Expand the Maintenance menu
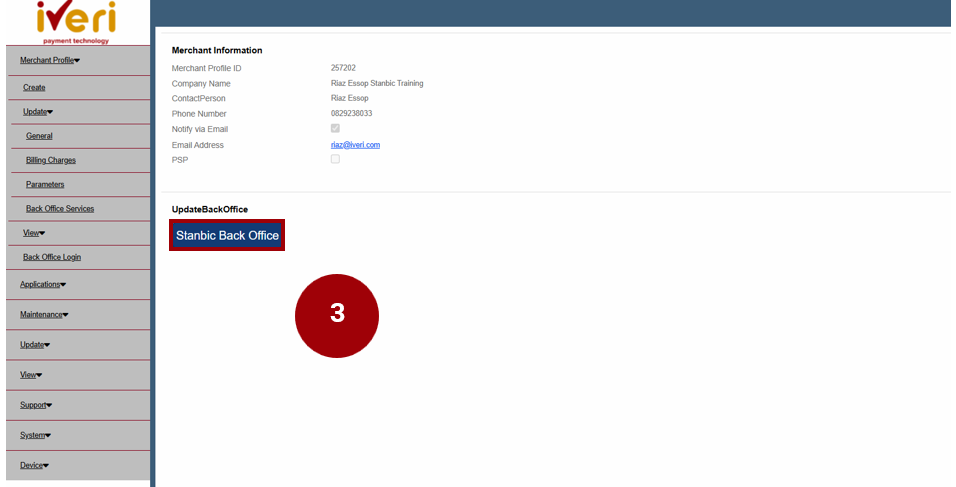956x487 pixels. (x=44, y=315)
